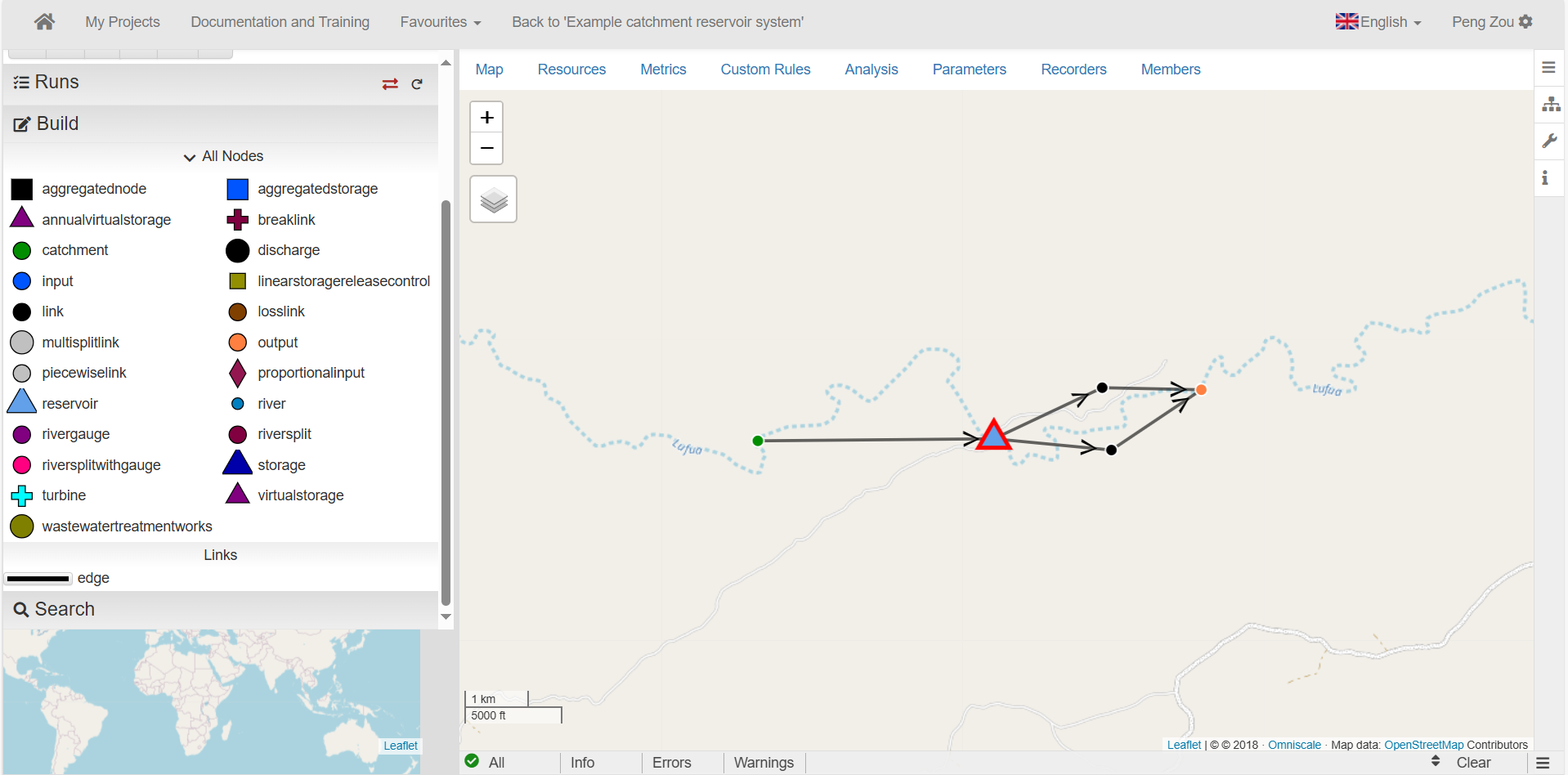Toggle the Errors log filter
This screenshot has height=775, width=1568.
click(x=671, y=763)
